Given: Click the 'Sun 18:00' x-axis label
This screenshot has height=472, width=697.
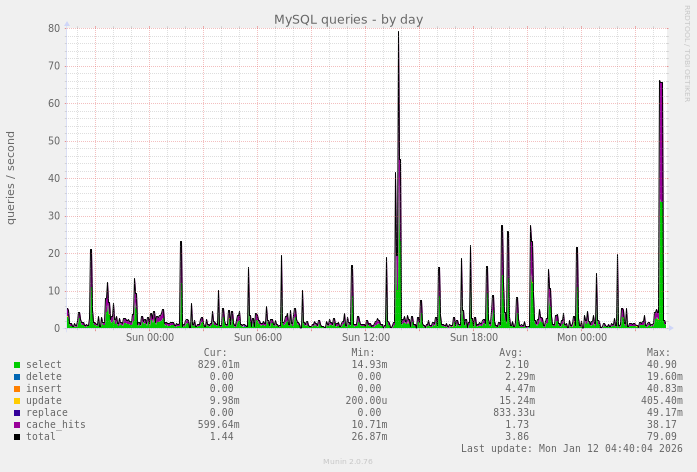Looking at the screenshot, I should [x=474, y=337].
